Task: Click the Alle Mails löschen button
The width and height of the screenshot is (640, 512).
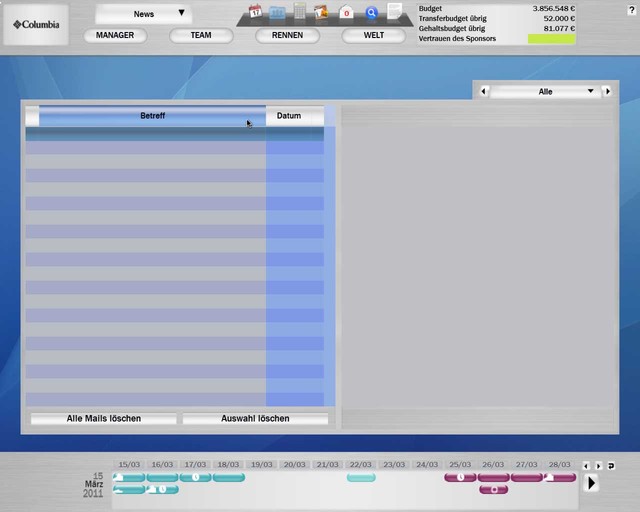Action: [x=103, y=418]
